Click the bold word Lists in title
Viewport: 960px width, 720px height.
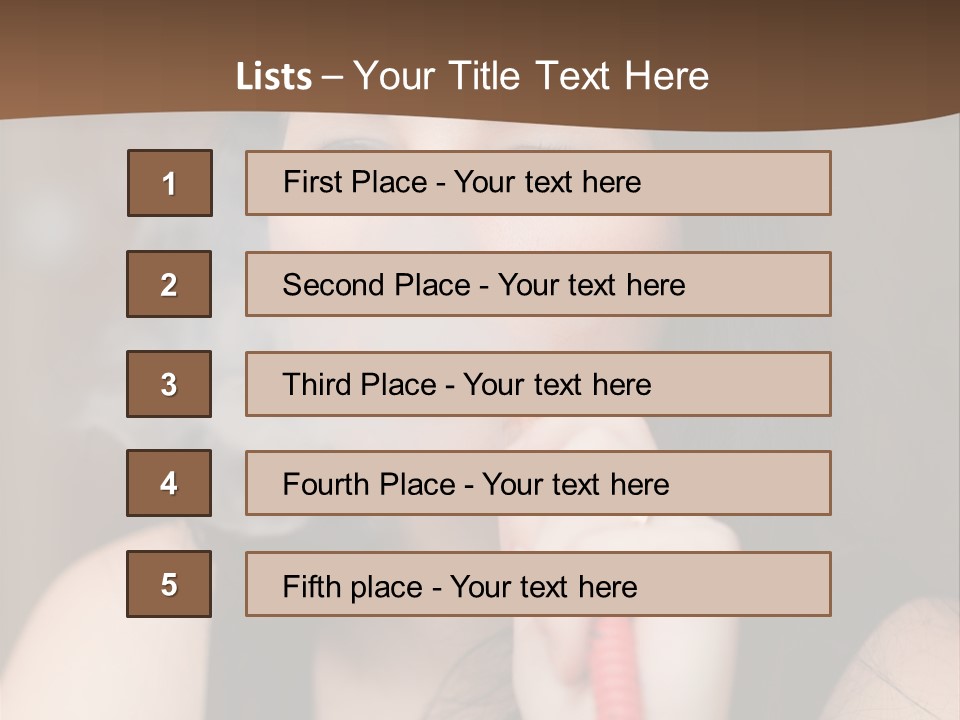274,77
